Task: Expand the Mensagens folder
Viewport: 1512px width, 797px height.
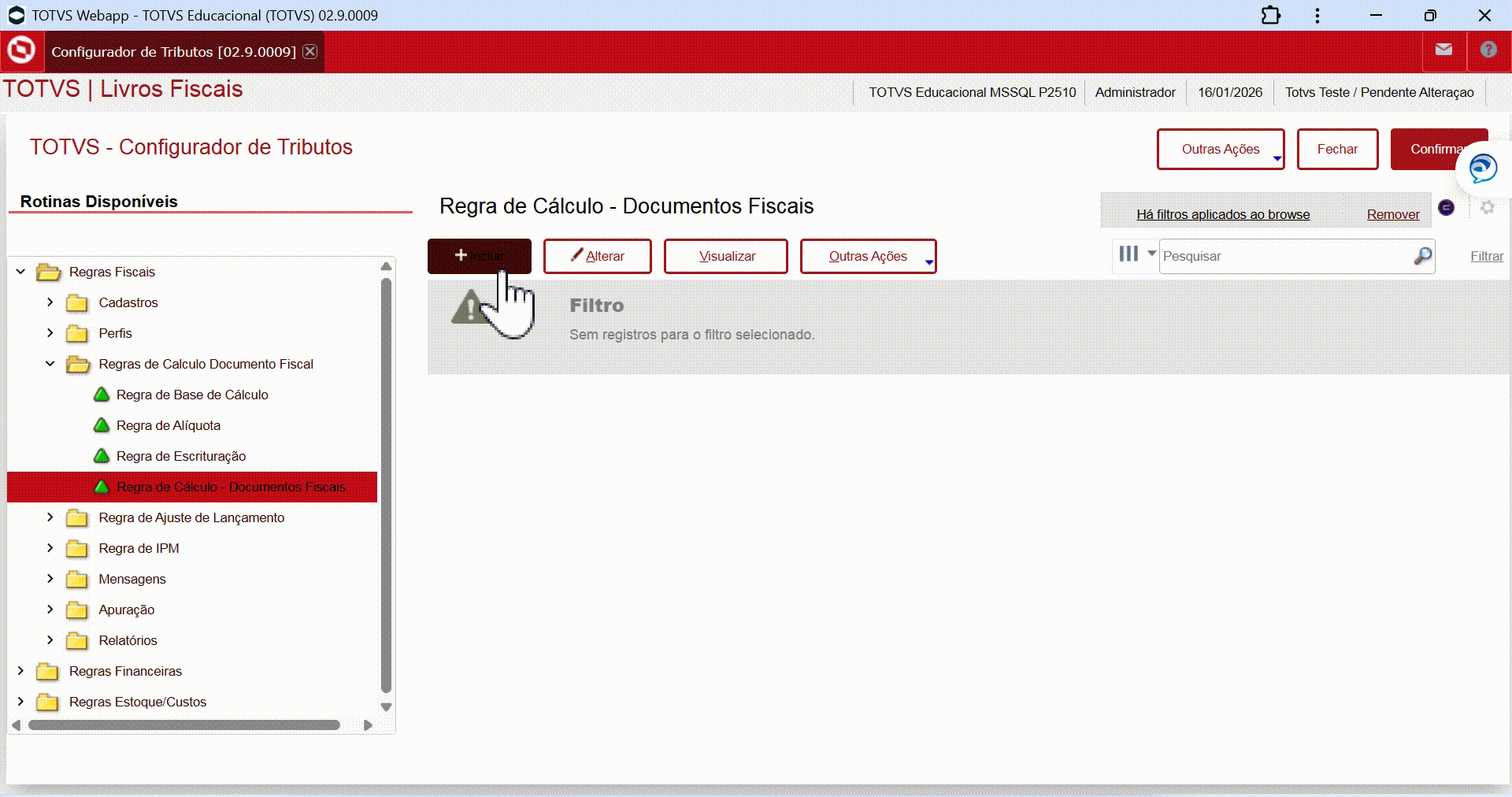Action: [50, 579]
